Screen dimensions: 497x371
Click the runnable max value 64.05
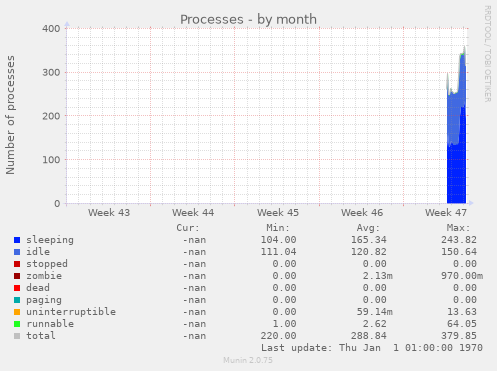[x=462, y=324]
